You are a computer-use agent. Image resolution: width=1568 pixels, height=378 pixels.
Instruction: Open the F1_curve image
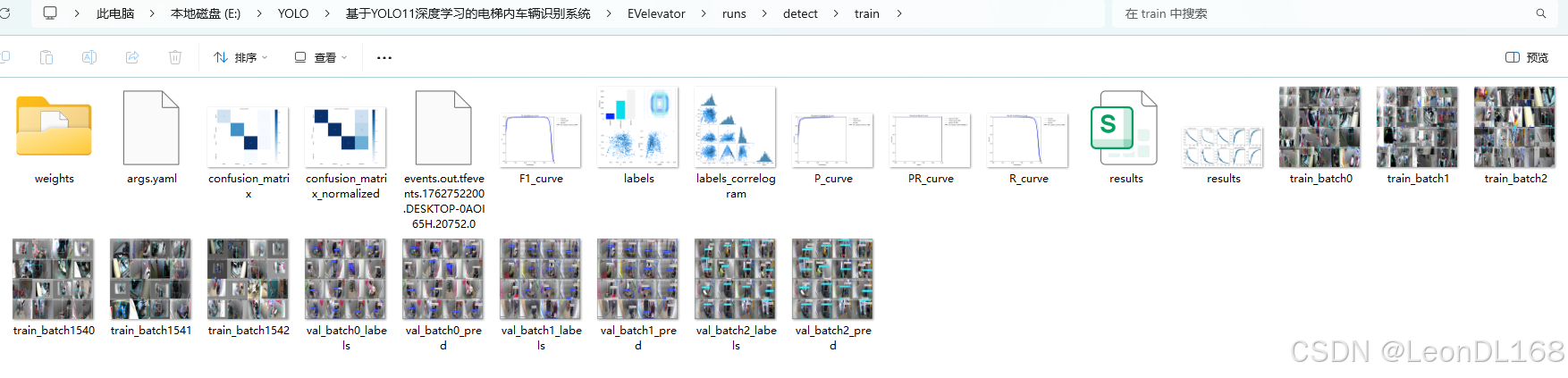click(540, 140)
